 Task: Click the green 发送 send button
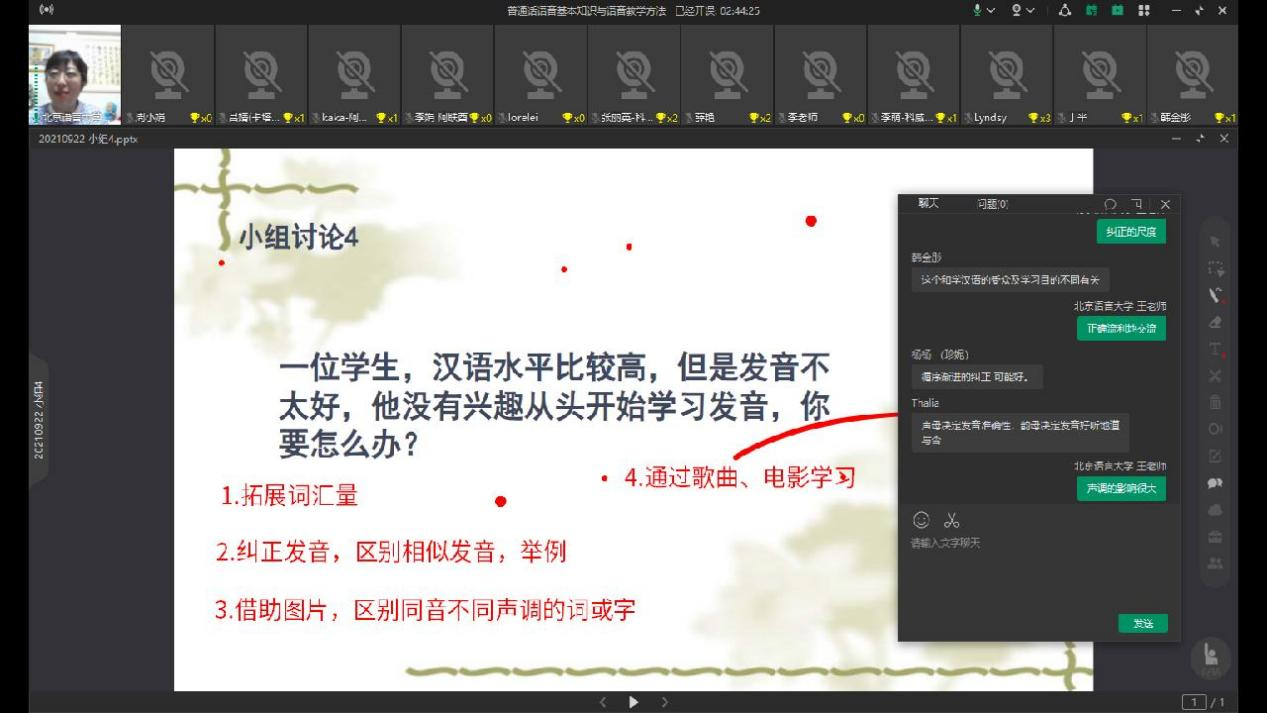pos(1142,623)
